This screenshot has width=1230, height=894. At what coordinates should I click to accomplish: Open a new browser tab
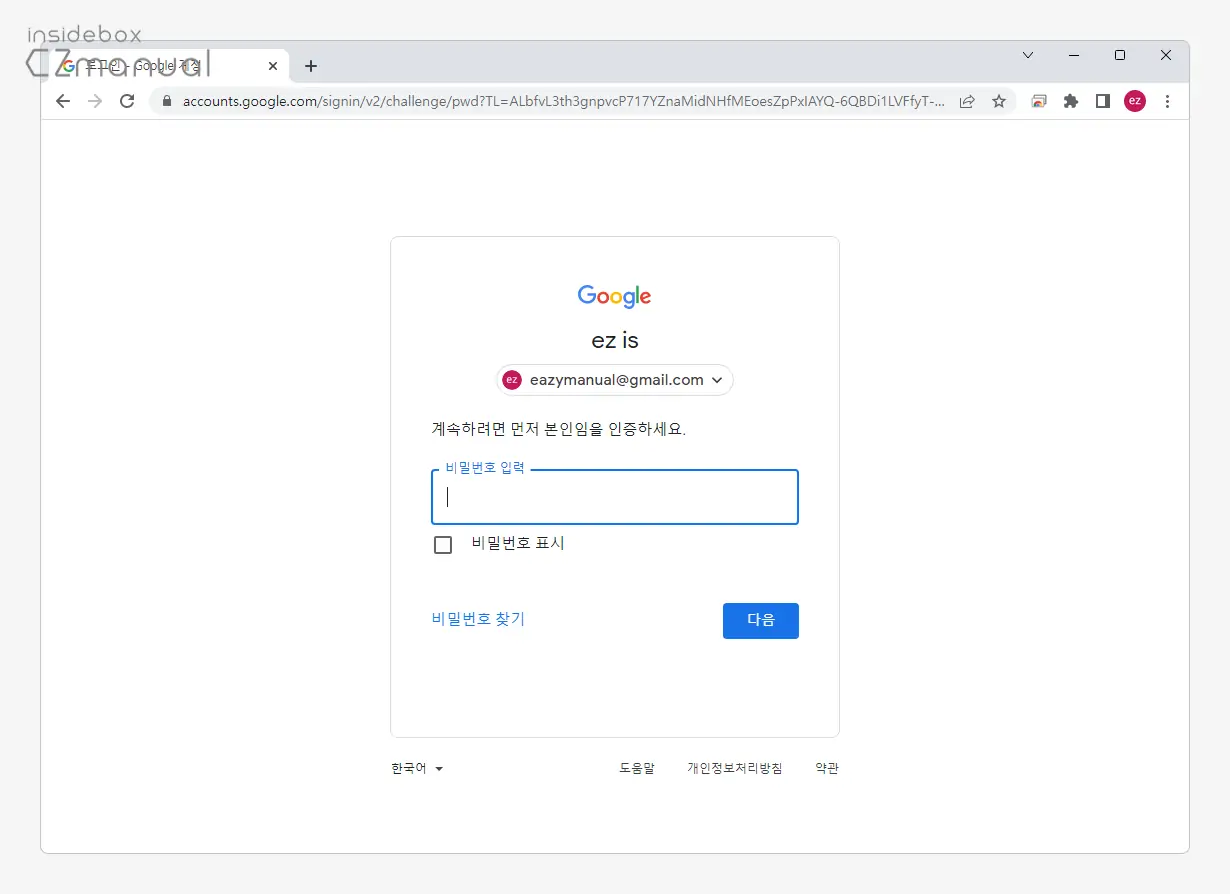pos(311,66)
